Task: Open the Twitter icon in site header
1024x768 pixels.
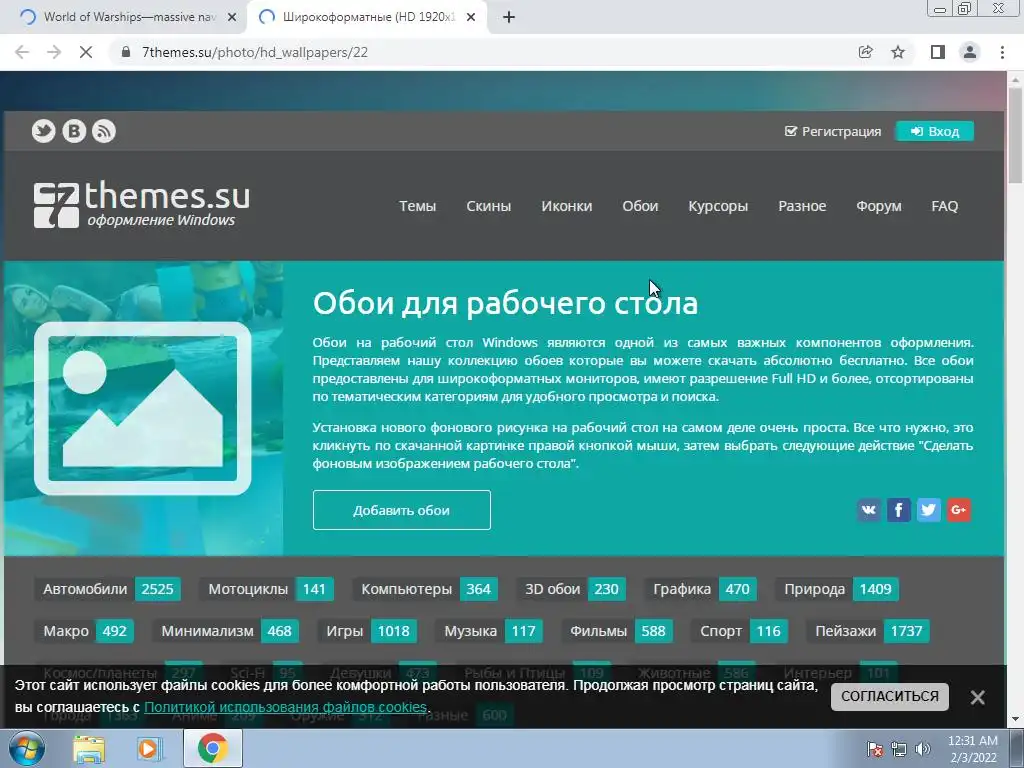Action: tap(44, 131)
